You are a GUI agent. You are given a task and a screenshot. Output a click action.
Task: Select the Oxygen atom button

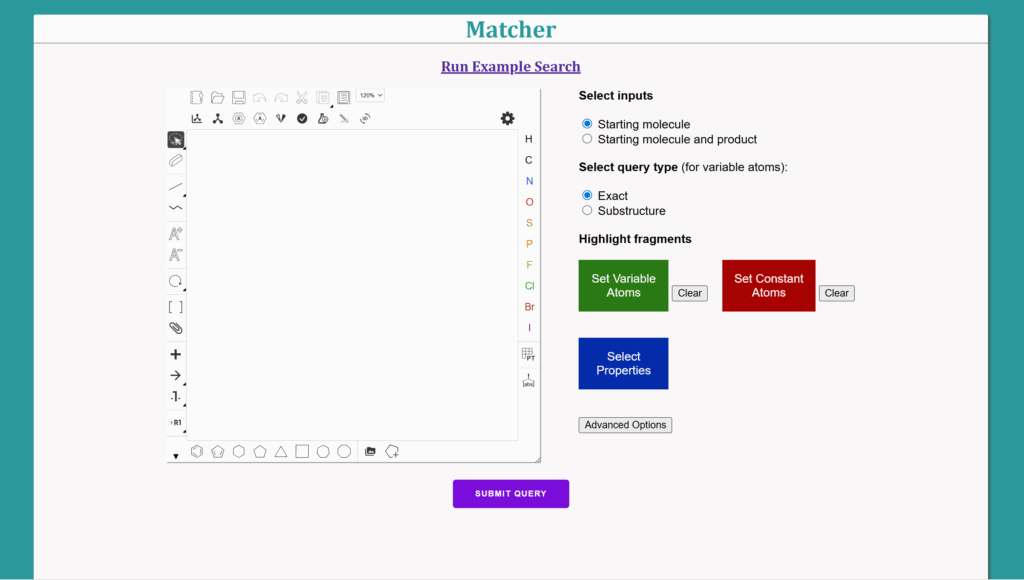click(529, 202)
